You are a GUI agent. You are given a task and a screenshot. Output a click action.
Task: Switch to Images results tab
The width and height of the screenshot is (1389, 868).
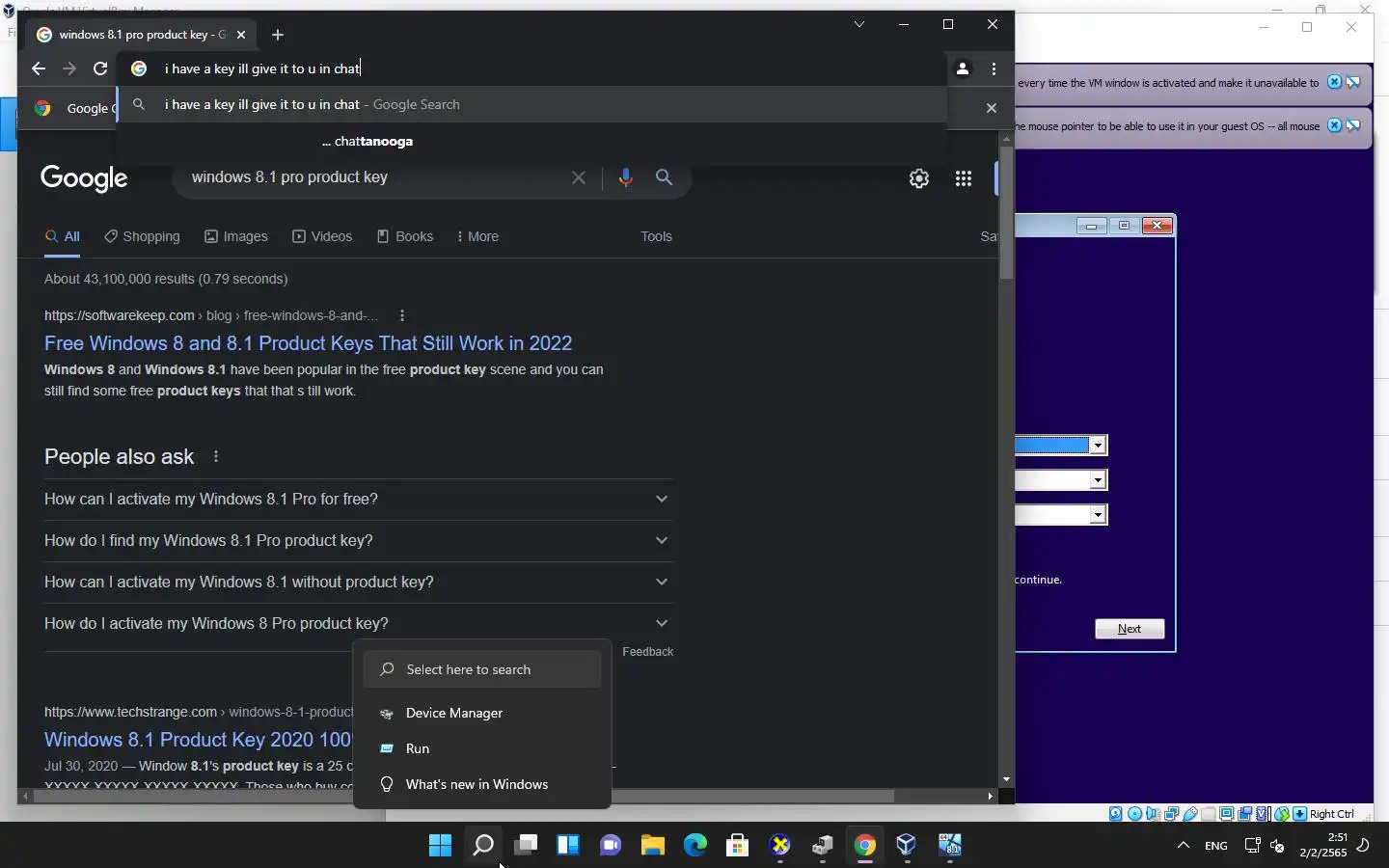pos(236,236)
